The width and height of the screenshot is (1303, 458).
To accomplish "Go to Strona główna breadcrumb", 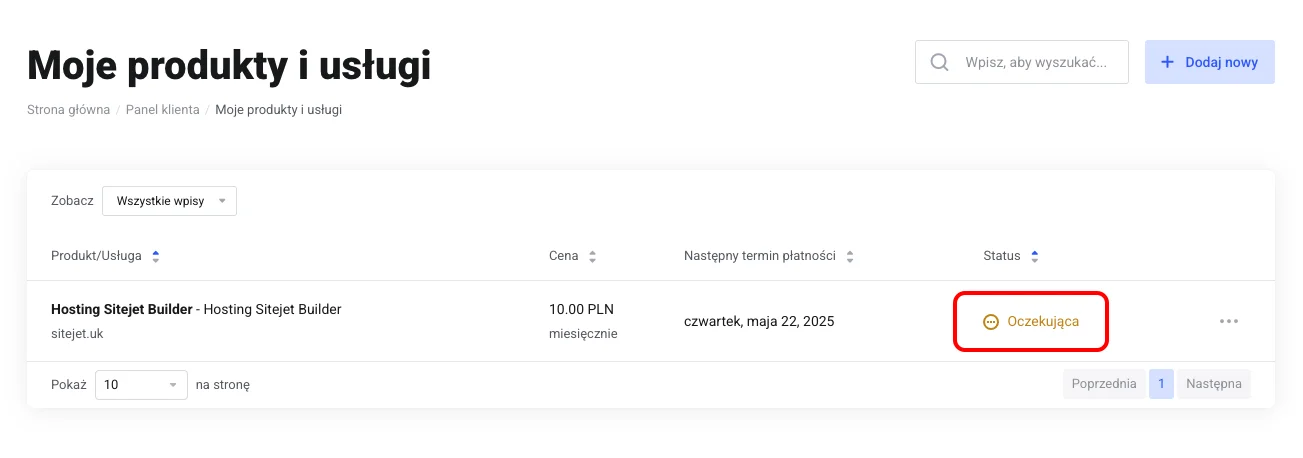I will (x=68, y=110).
